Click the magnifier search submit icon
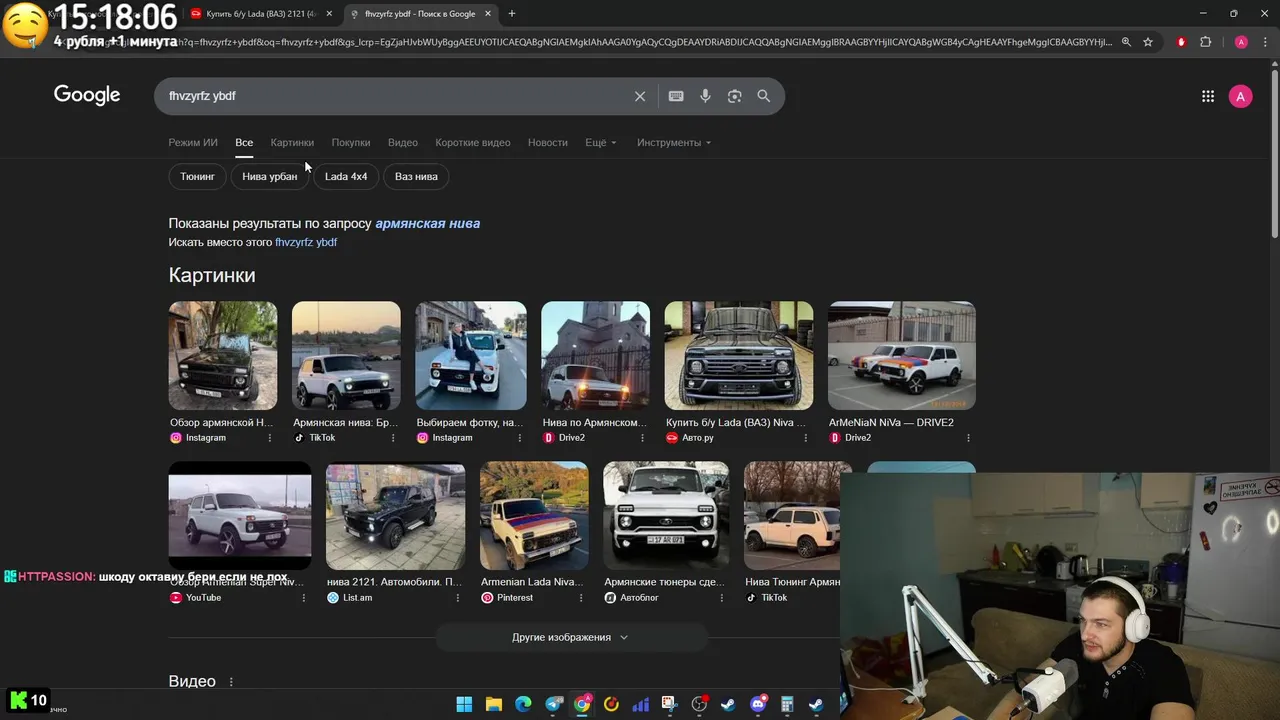Viewport: 1280px width, 720px height. coord(764,96)
